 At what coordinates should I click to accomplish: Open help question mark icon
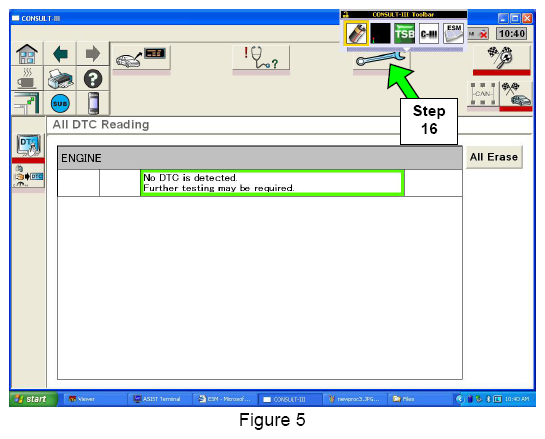[x=93, y=79]
